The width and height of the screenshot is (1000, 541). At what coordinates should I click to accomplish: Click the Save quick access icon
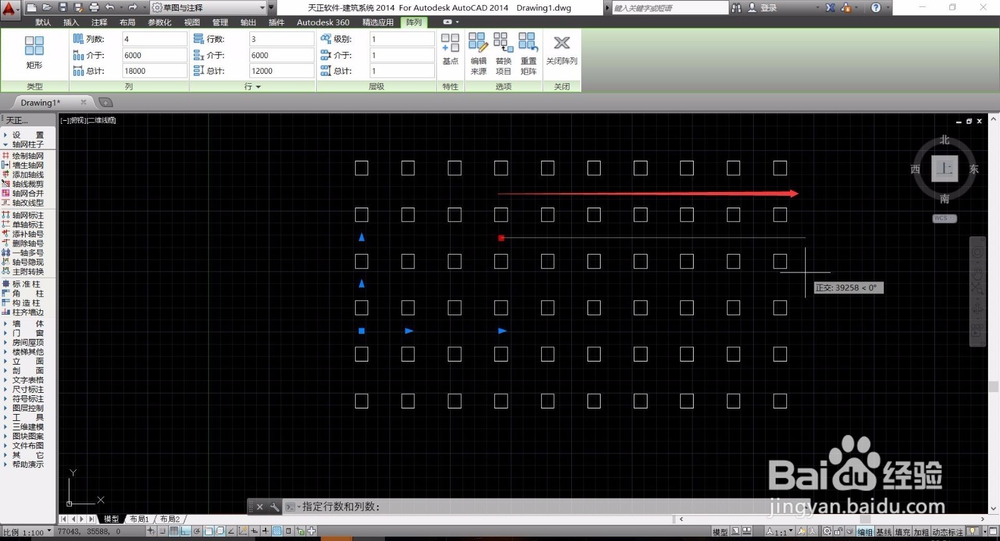[62, 8]
